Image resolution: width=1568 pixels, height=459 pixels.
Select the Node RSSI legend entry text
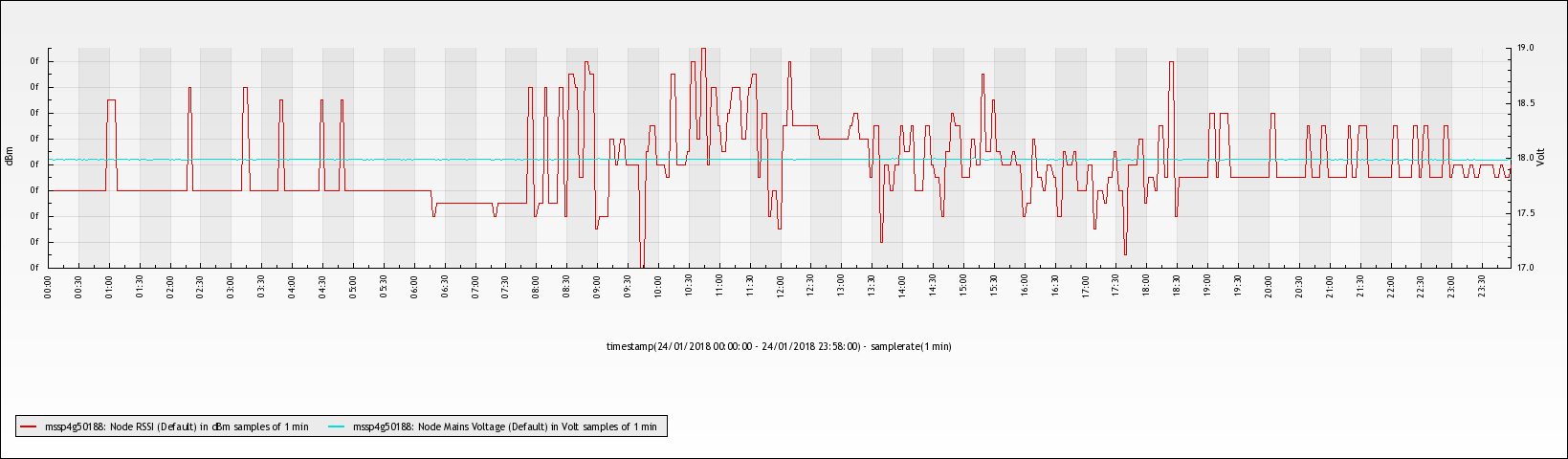[x=177, y=426]
